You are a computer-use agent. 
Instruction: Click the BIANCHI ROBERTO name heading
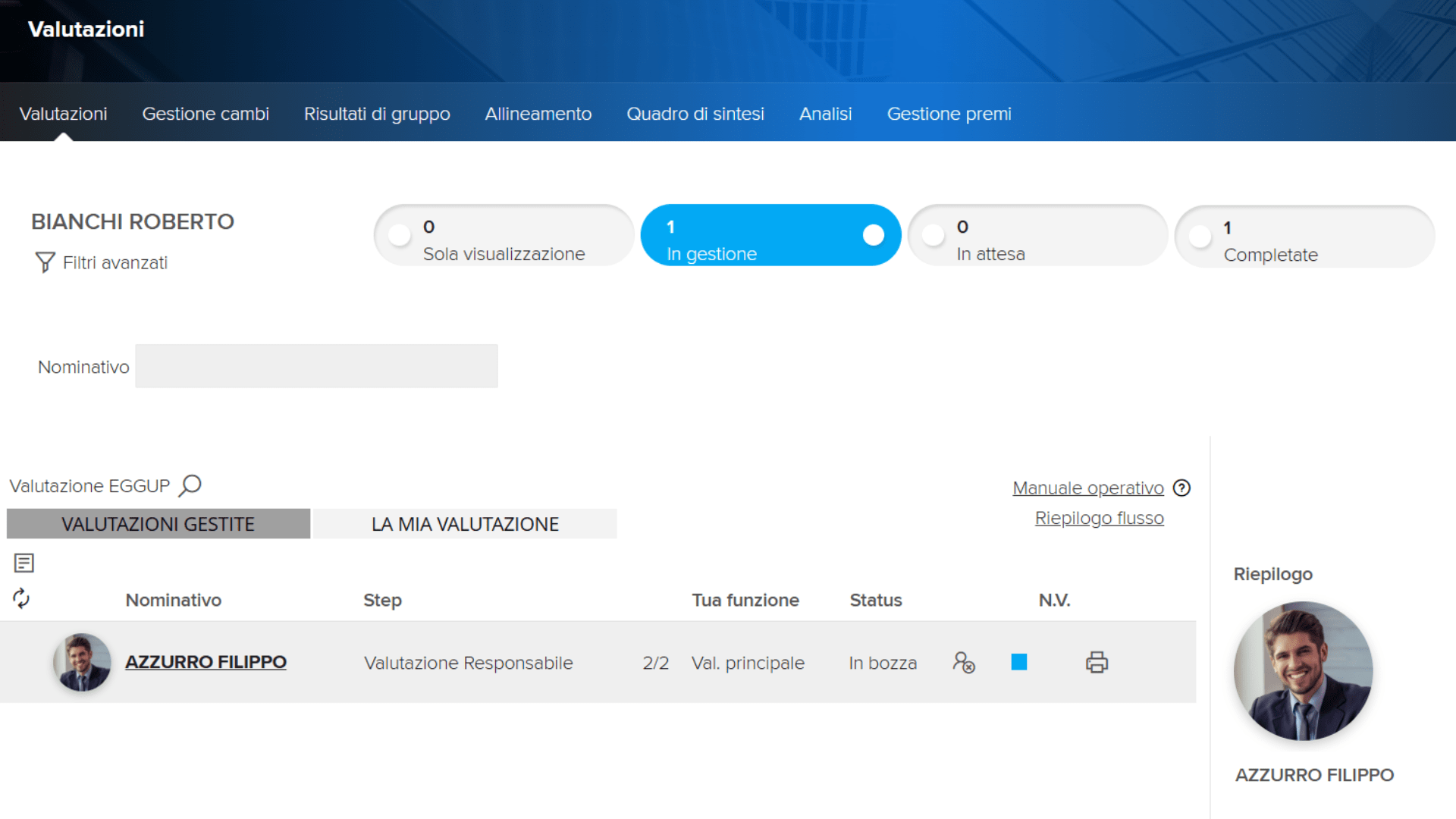[133, 221]
